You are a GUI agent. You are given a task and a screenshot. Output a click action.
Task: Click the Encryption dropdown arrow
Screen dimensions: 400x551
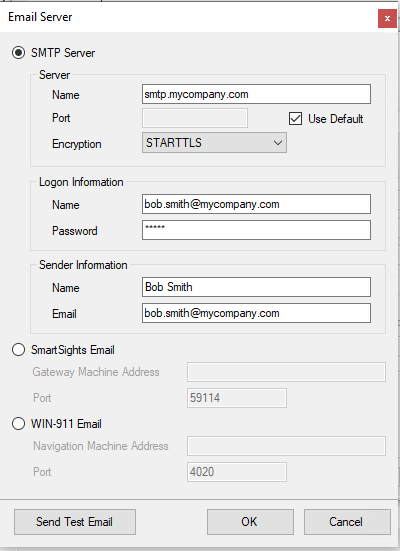tap(278, 143)
